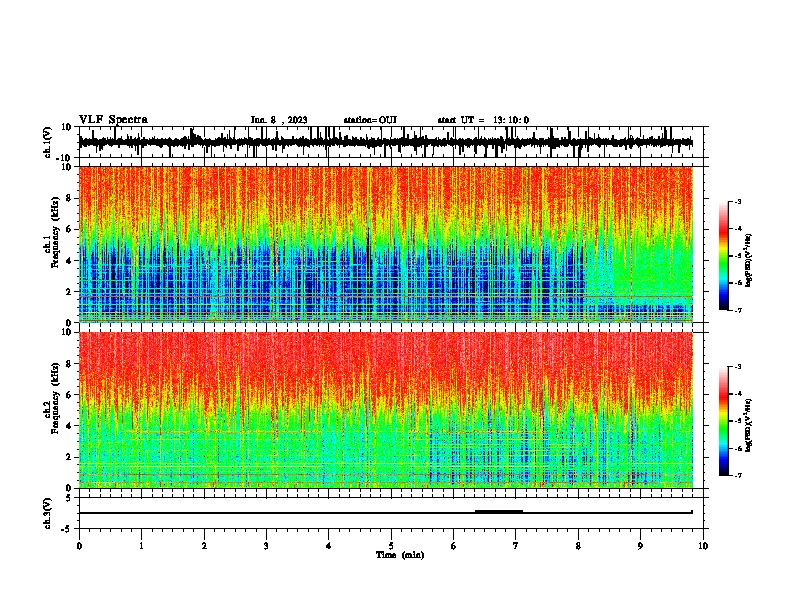792x612 pixels.
Task: Click the ch.2 "Frequency (kHz)" axis label
Action: coord(55,398)
